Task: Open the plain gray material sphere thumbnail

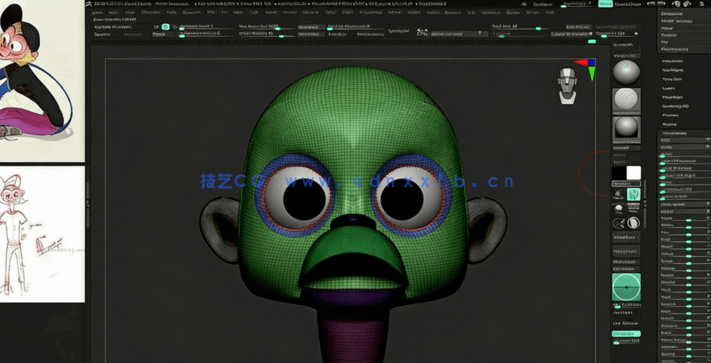Action: 626,130
